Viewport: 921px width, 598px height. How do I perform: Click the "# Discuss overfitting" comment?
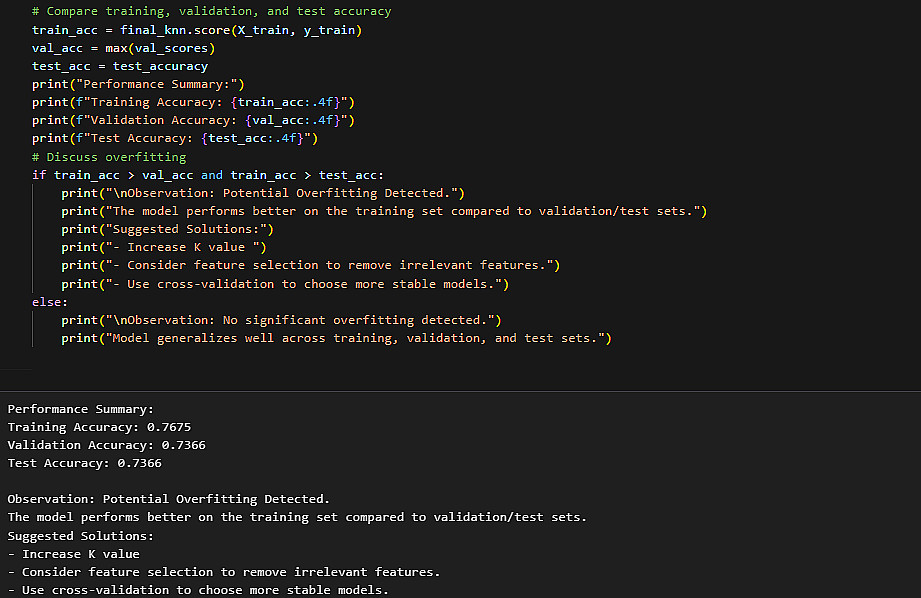109,157
